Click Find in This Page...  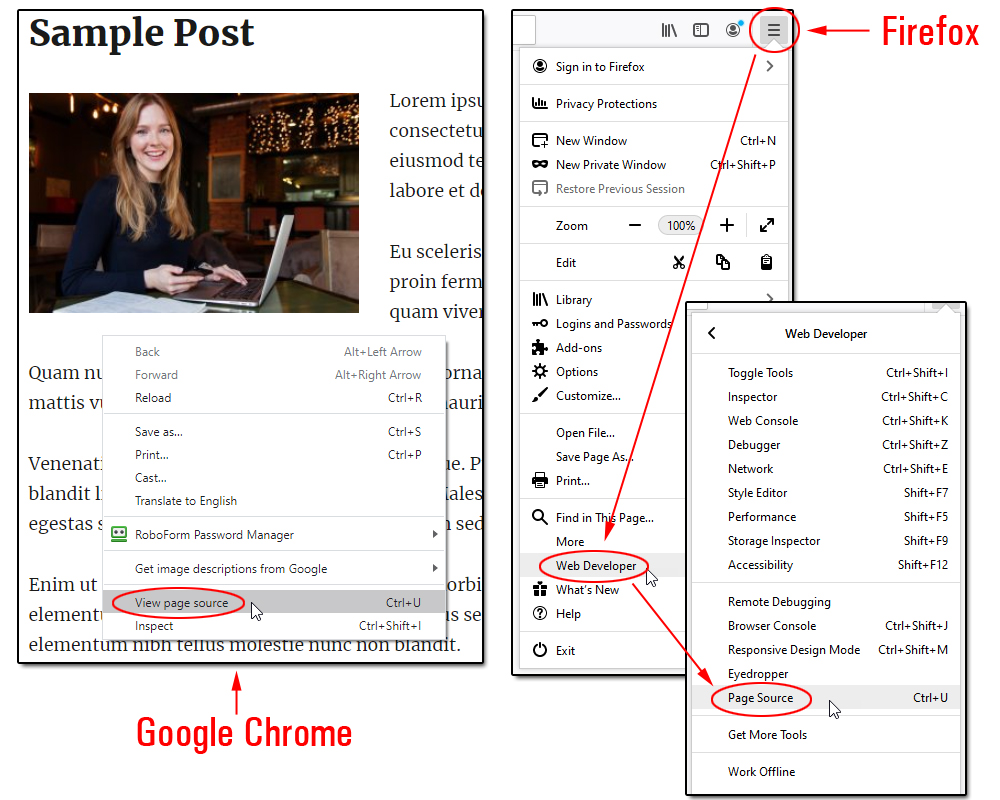[603, 517]
